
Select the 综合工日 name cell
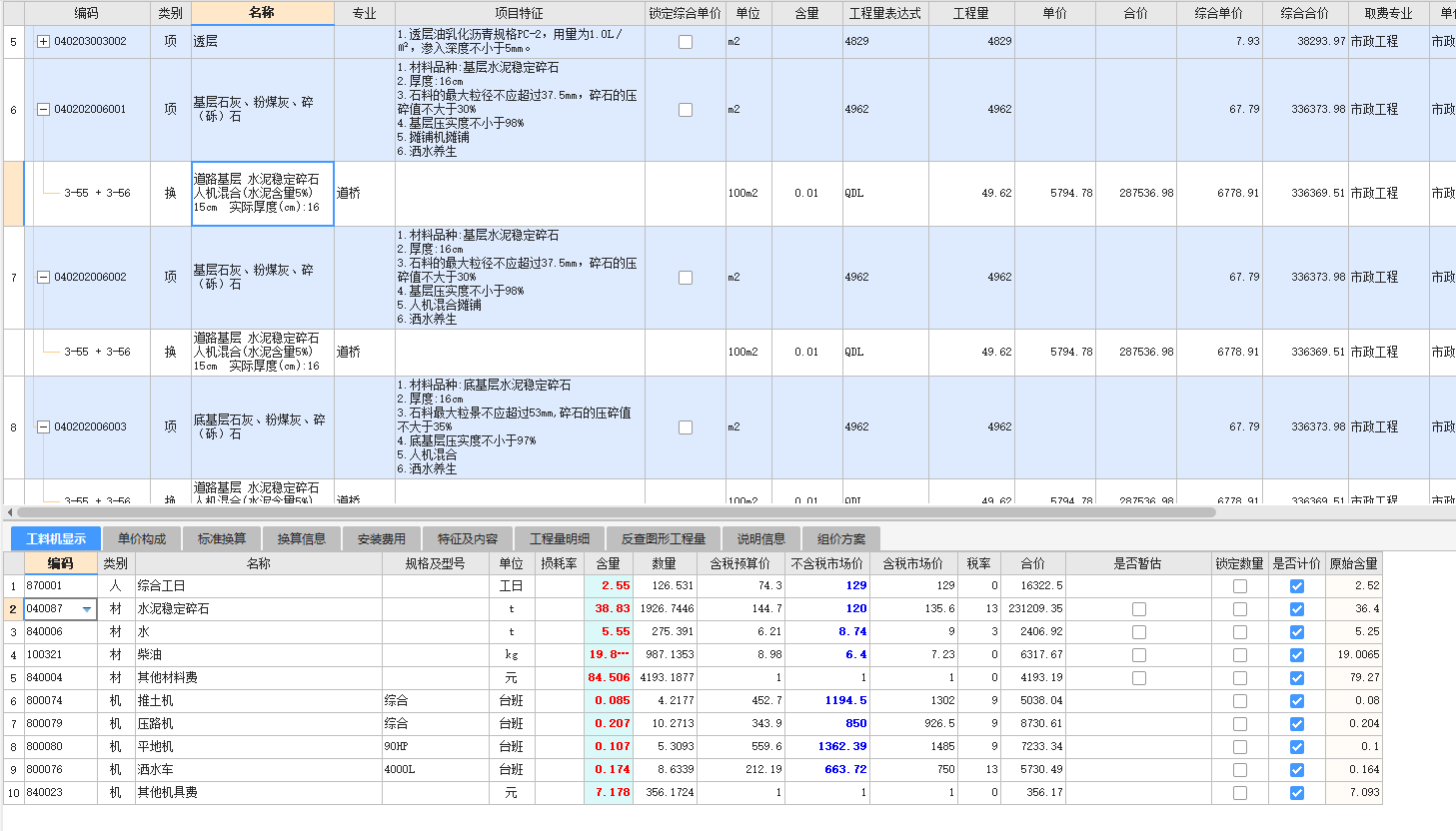(259, 586)
